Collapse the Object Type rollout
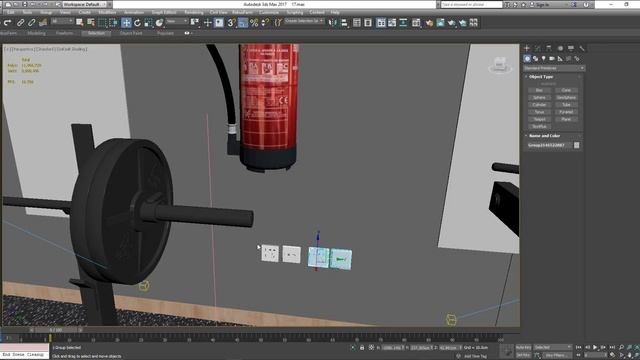Screen dimensions: 640x360 click(x=540, y=77)
